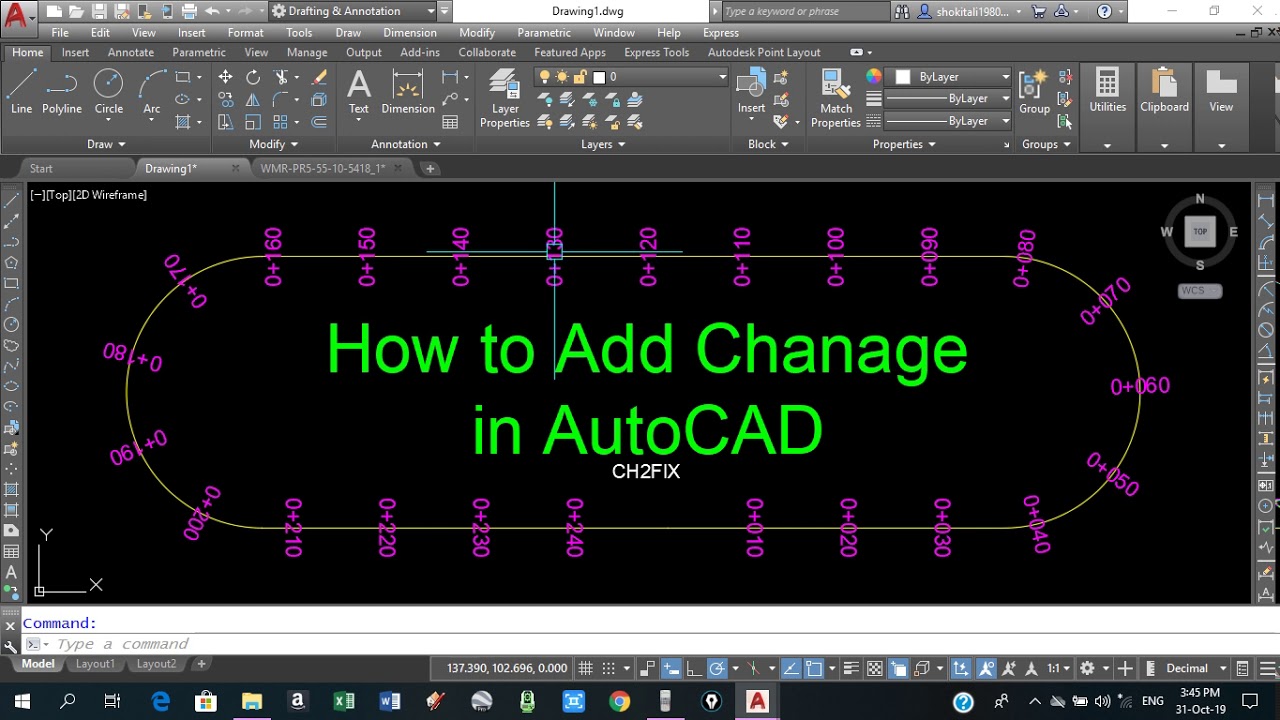Add a new drawing tab with plus
1280x720 pixels.
point(430,168)
